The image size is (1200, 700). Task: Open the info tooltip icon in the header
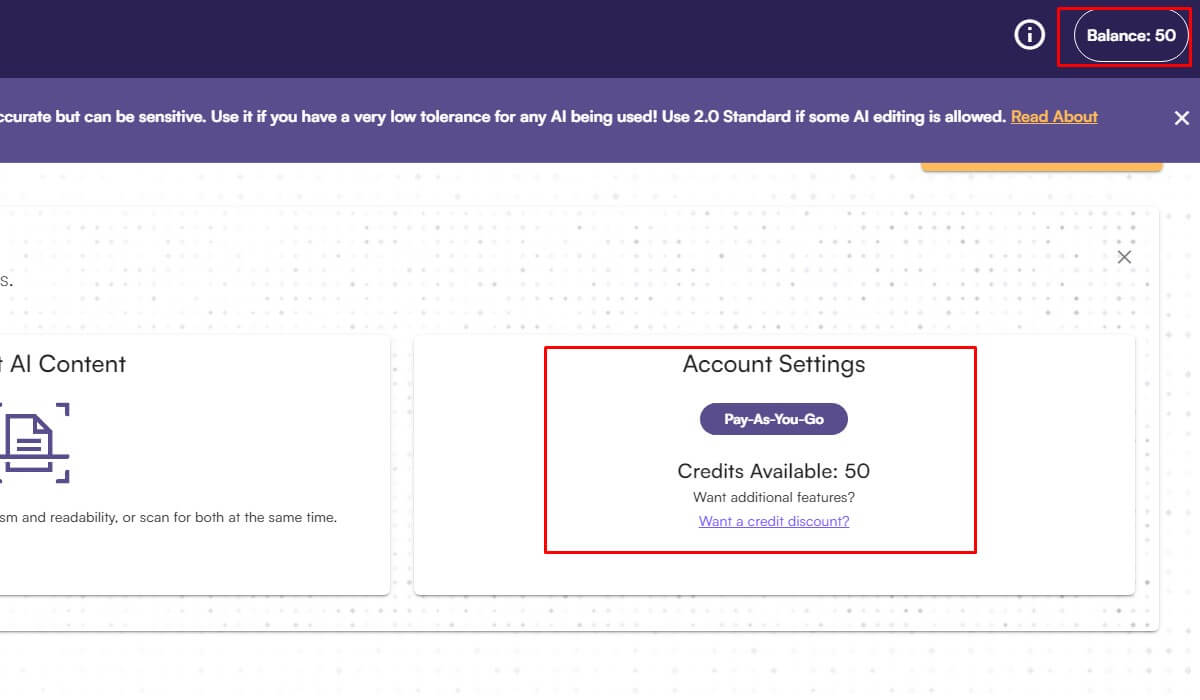[x=1028, y=34]
